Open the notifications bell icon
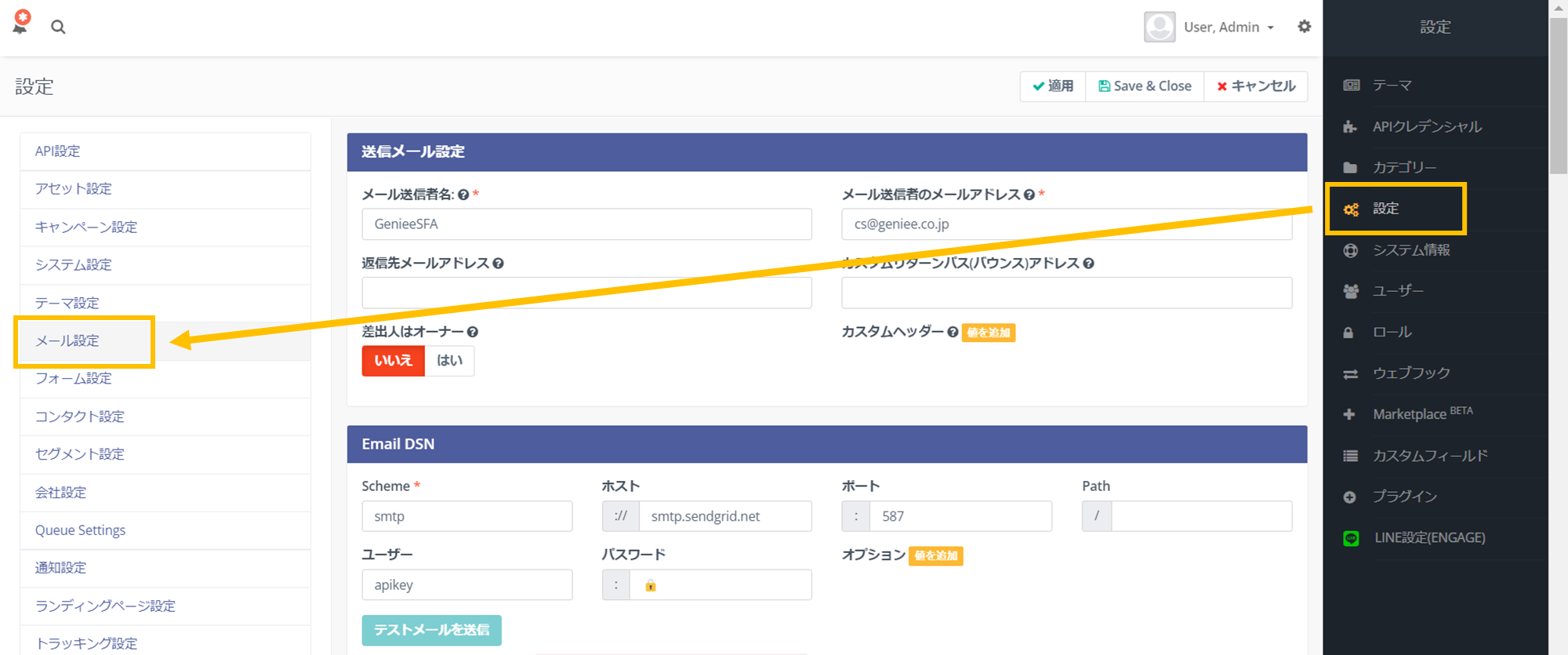 tap(21, 24)
